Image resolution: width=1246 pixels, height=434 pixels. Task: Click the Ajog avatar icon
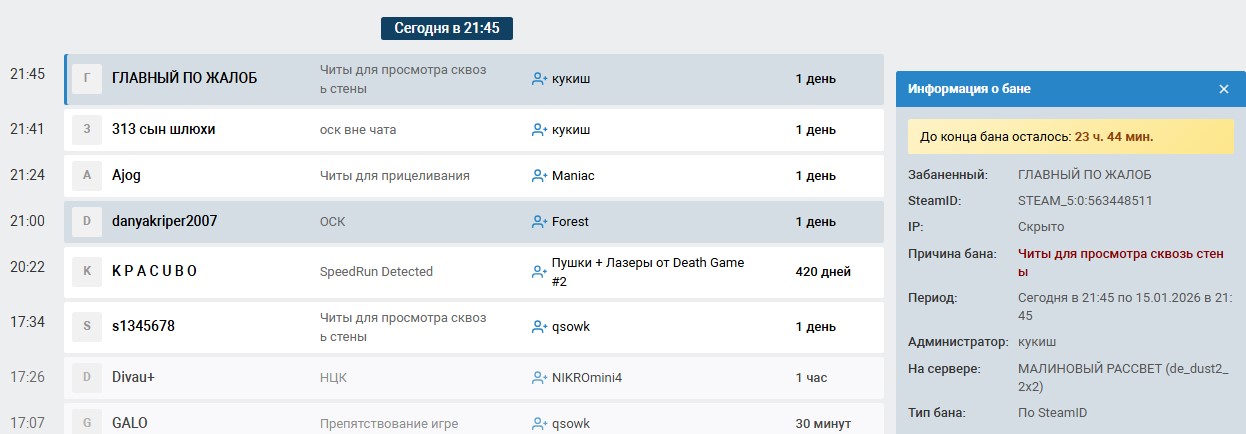(x=87, y=176)
